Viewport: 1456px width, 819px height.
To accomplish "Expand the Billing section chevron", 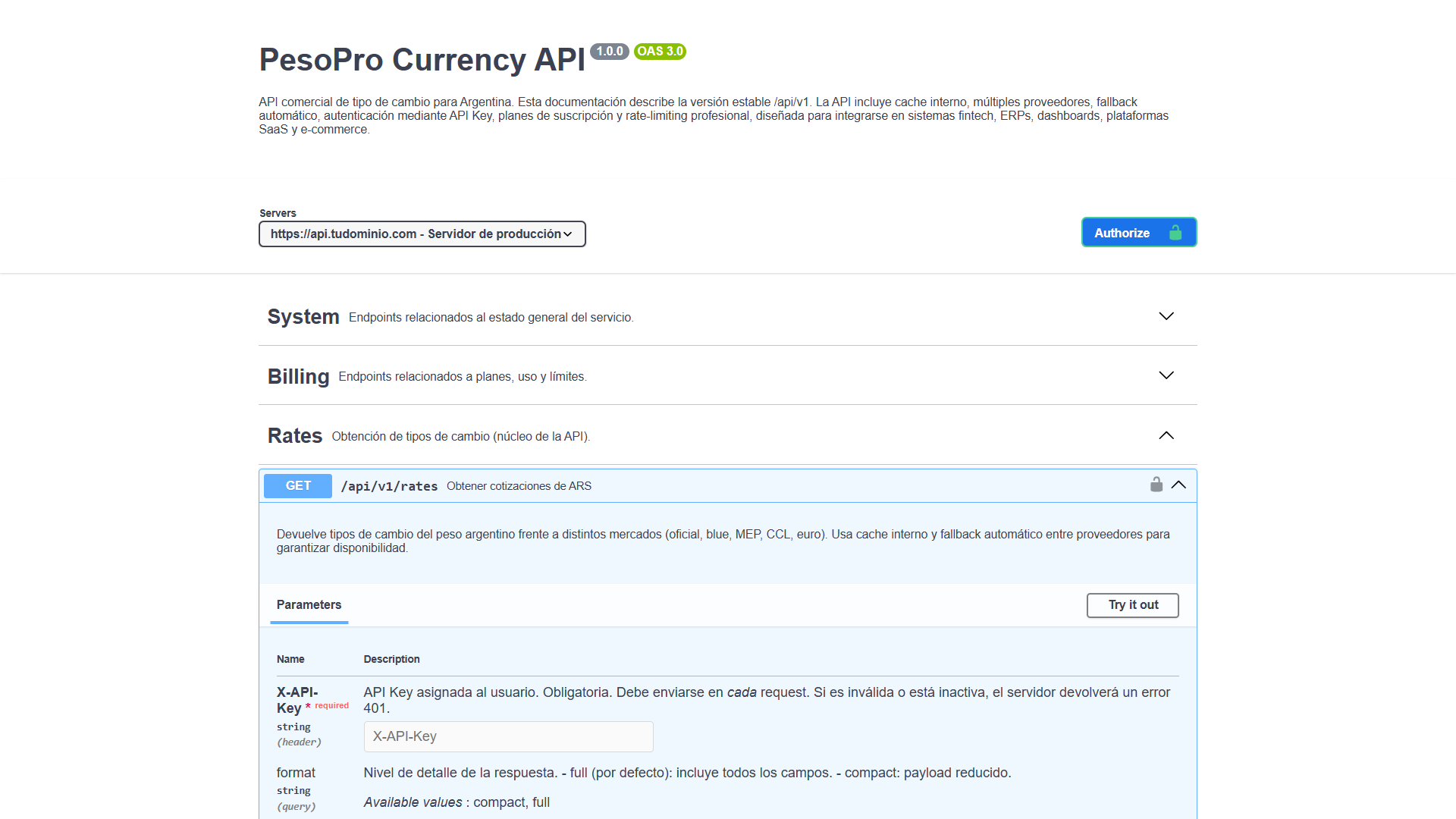I will pos(1166,375).
